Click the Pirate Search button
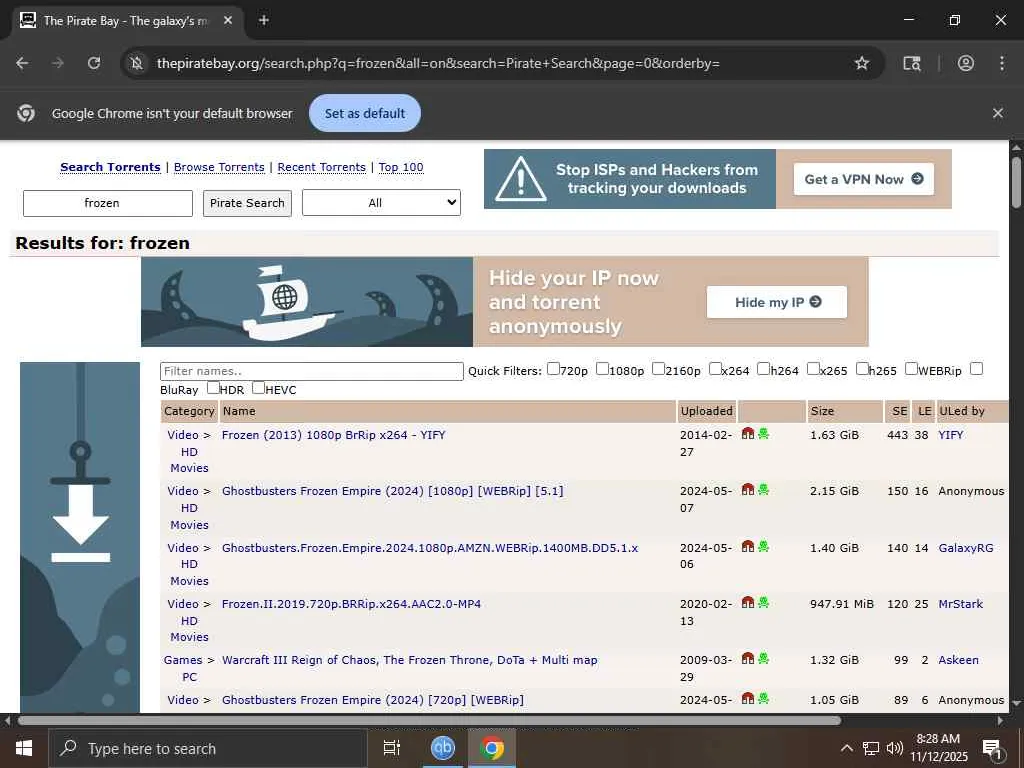The width and height of the screenshot is (1024, 768). pyautogui.click(x=247, y=203)
